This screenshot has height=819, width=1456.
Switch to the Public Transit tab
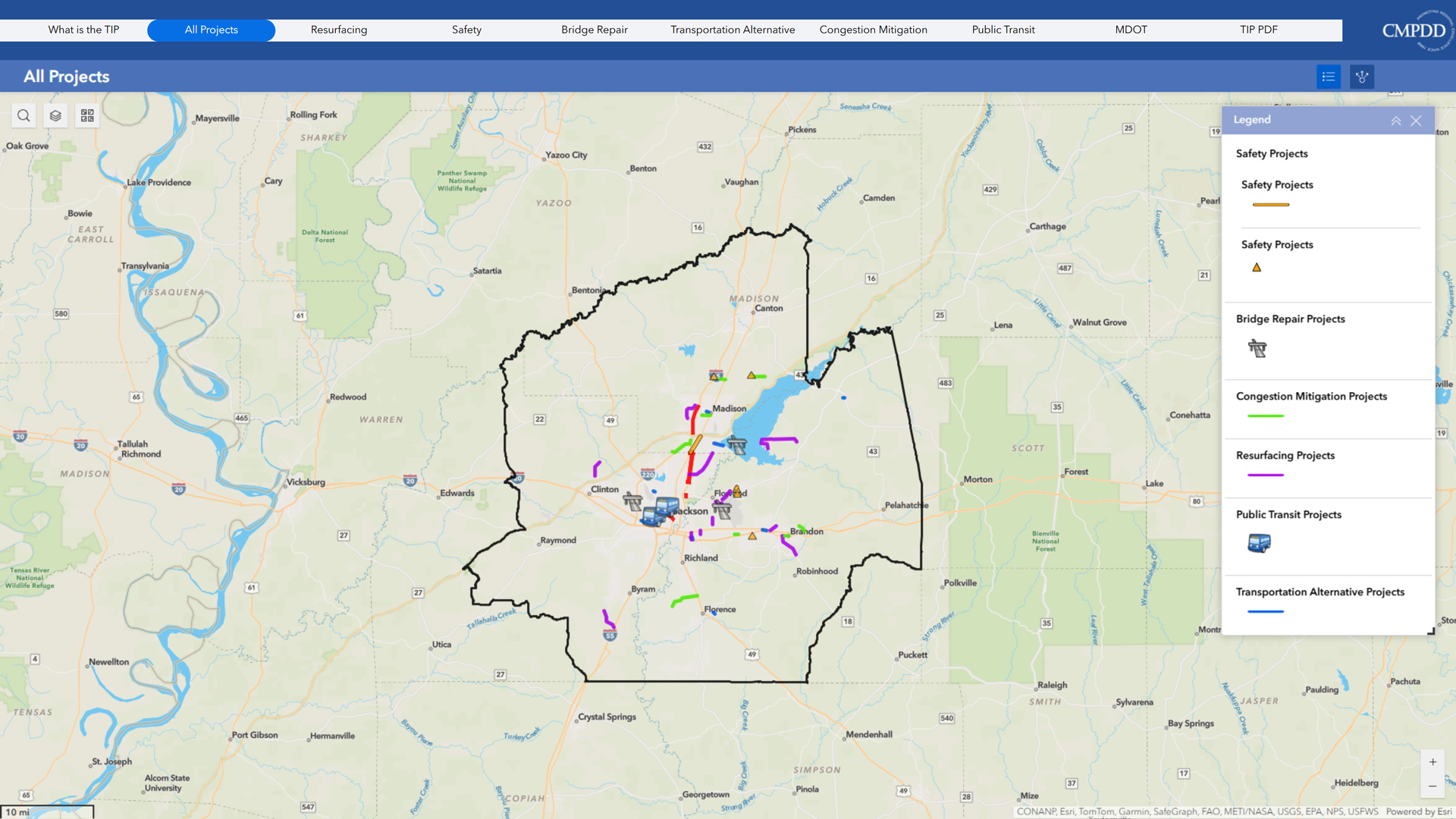point(1003,30)
